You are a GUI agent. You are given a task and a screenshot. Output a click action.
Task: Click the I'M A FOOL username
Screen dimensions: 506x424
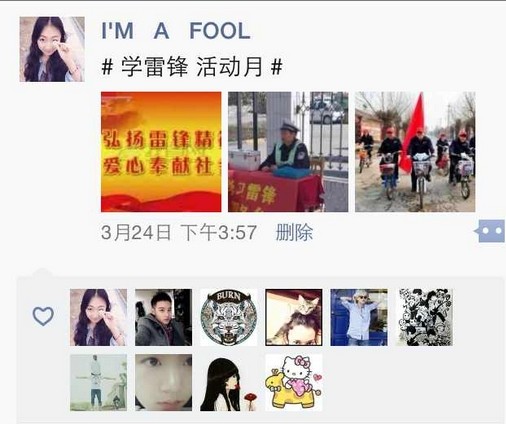[x=176, y=31]
